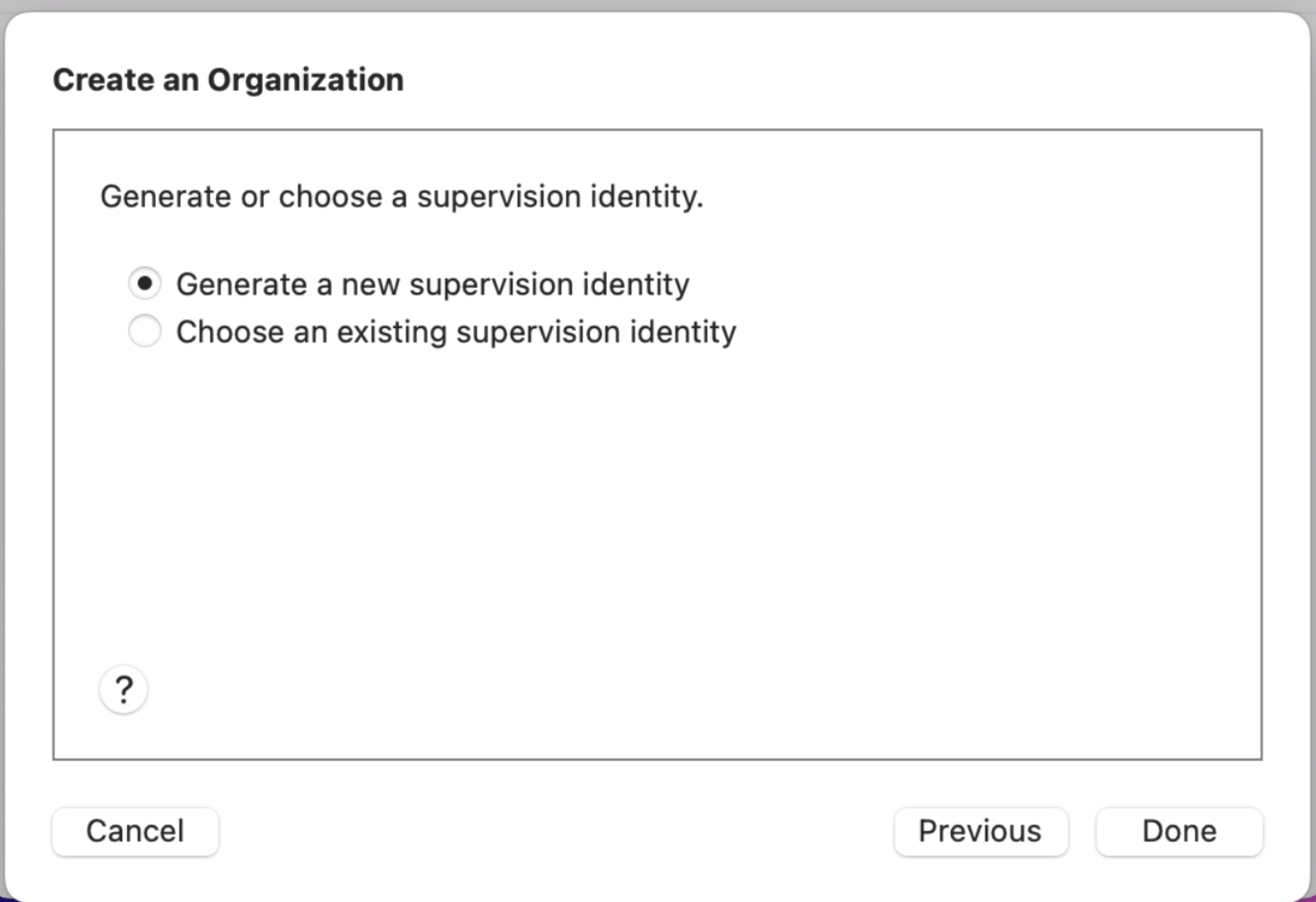Click the word "choose" in the instruction sentence
The image size is (1316, 902).
[330, 197]
